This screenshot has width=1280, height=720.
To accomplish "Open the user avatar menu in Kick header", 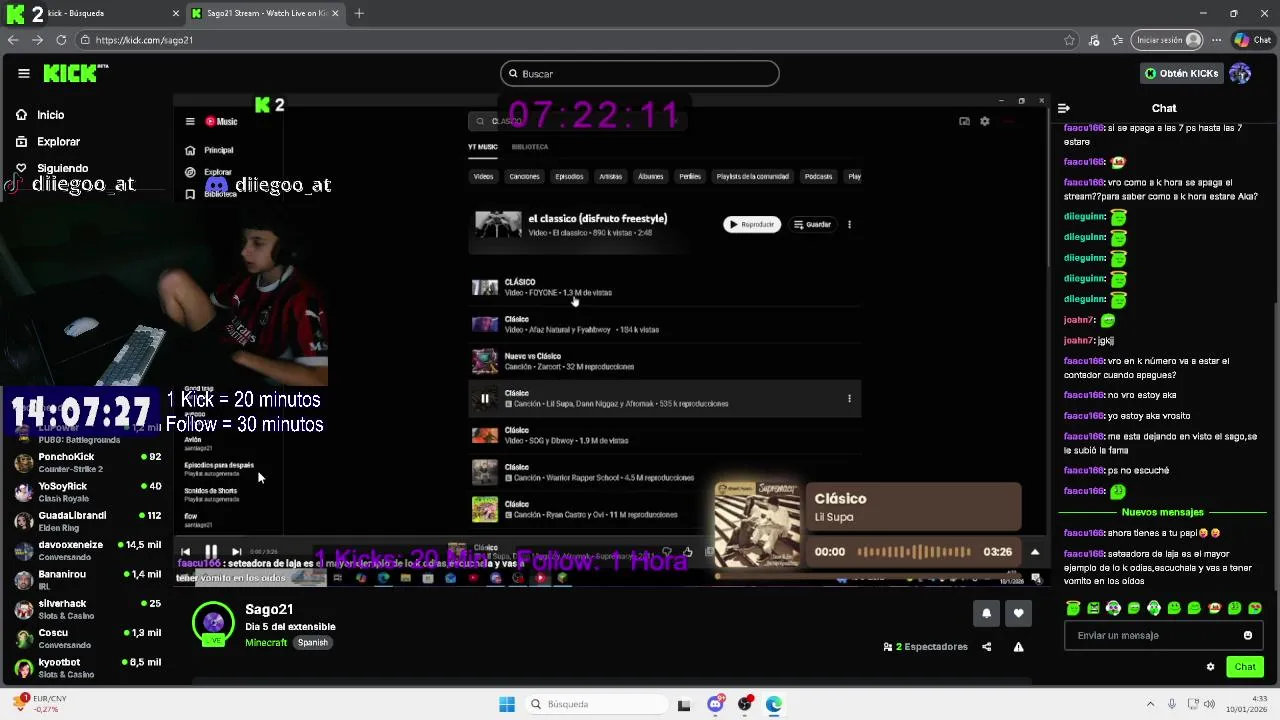I will point(1240,73).
